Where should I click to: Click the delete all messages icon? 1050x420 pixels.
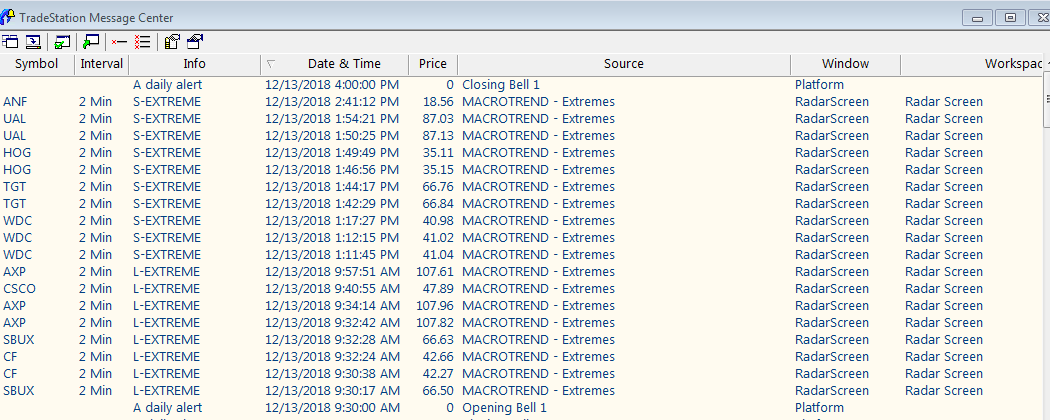(x=142, y=42)
